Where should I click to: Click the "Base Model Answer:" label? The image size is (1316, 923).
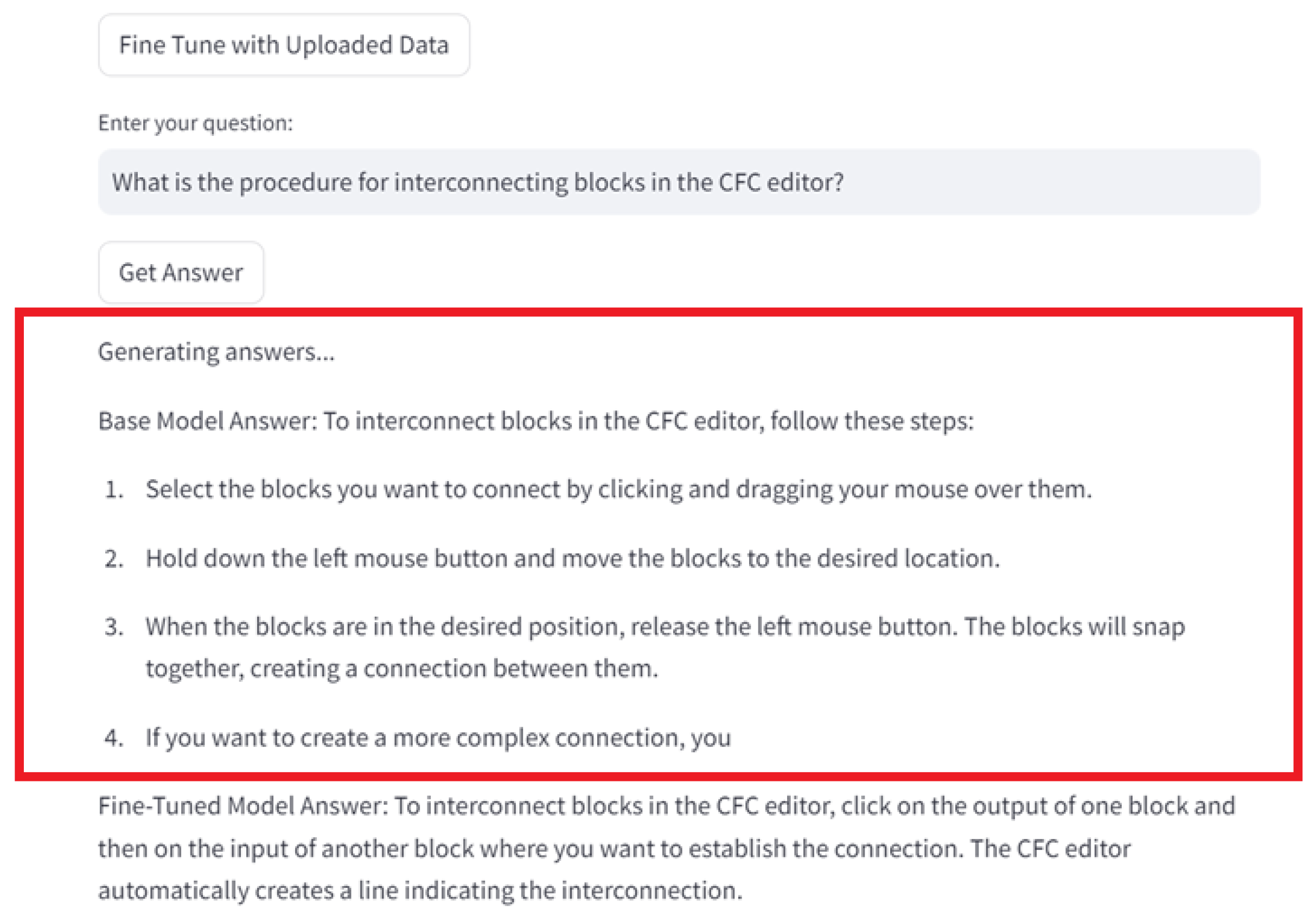point(207,421)
